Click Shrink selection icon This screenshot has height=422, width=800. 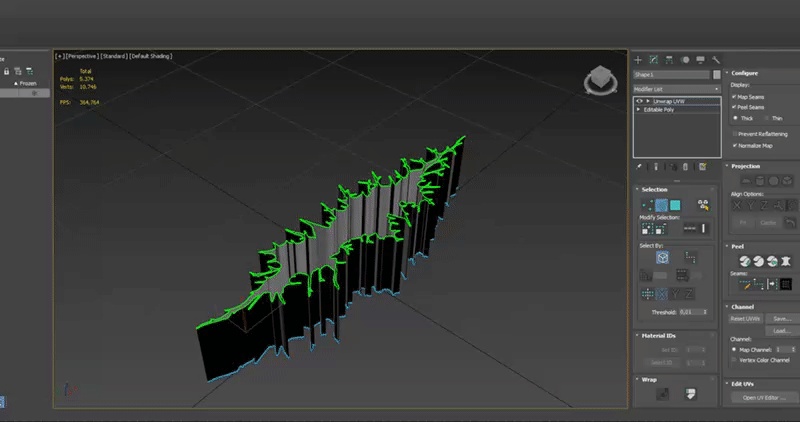660,229
